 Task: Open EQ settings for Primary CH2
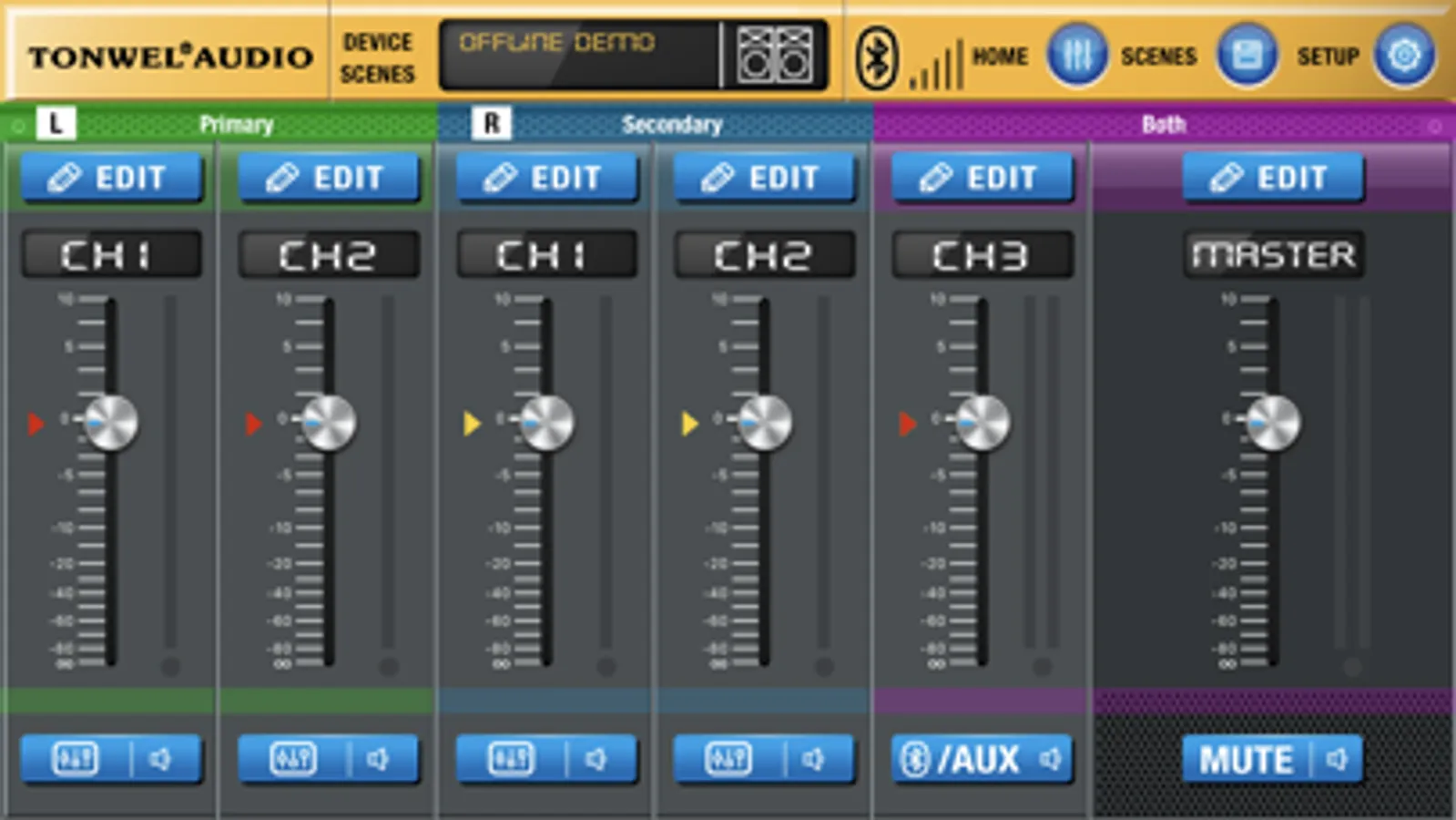click(292, 759)
